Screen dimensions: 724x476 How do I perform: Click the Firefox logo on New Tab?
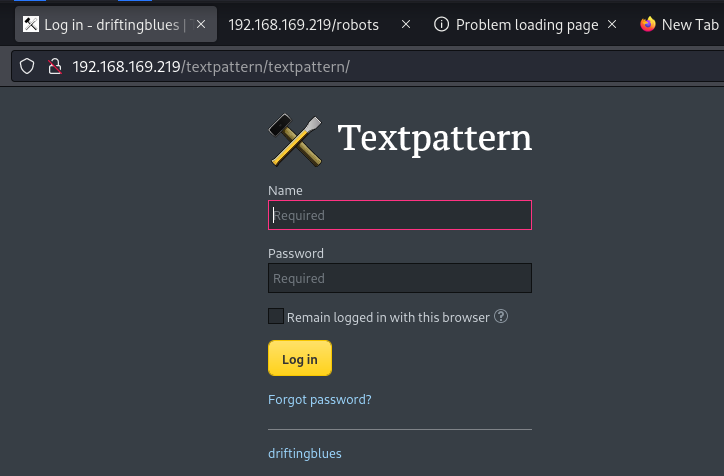tap(648, 24)
